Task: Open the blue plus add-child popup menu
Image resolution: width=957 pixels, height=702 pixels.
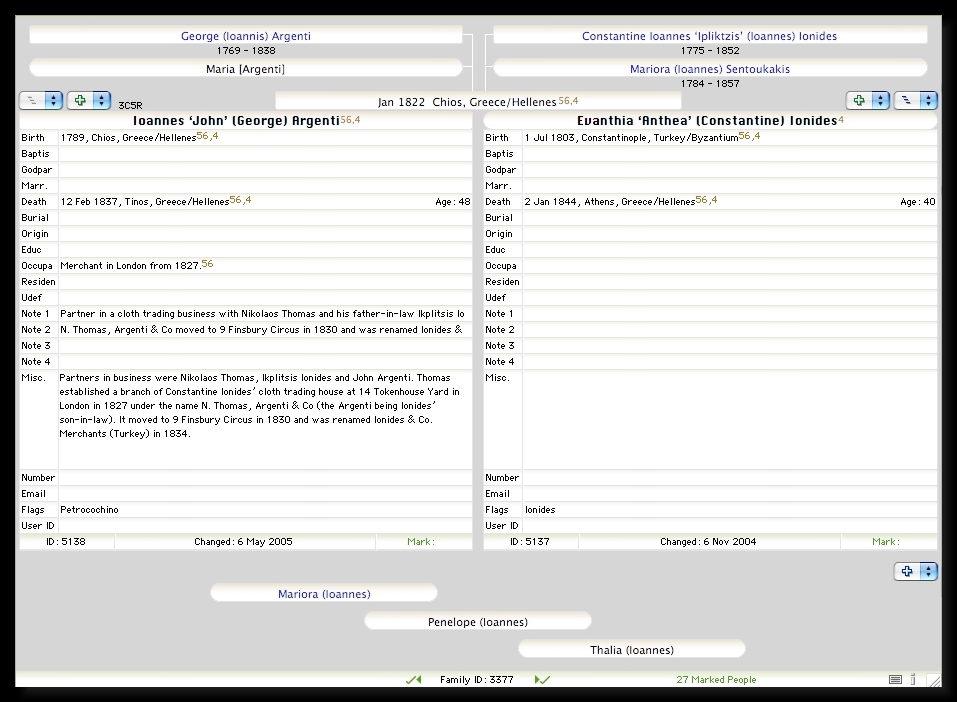Action: (915, 572)
